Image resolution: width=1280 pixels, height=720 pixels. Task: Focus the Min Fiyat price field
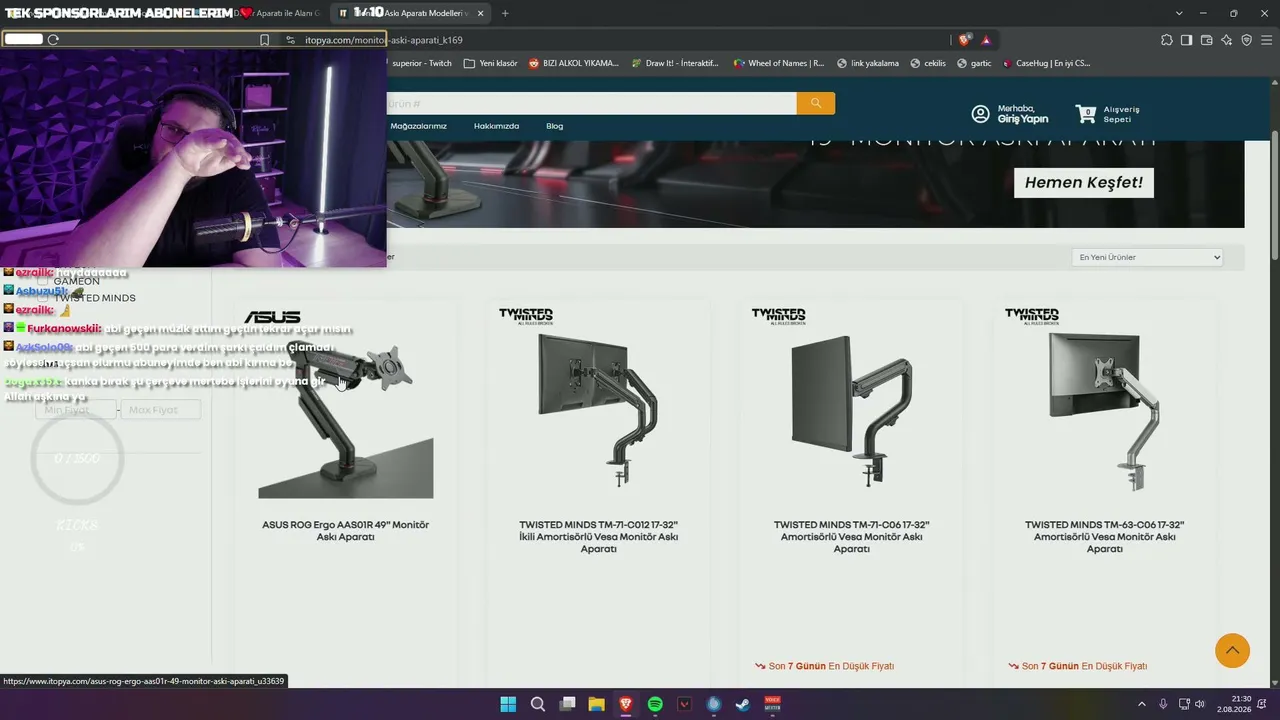pos(74,410)
